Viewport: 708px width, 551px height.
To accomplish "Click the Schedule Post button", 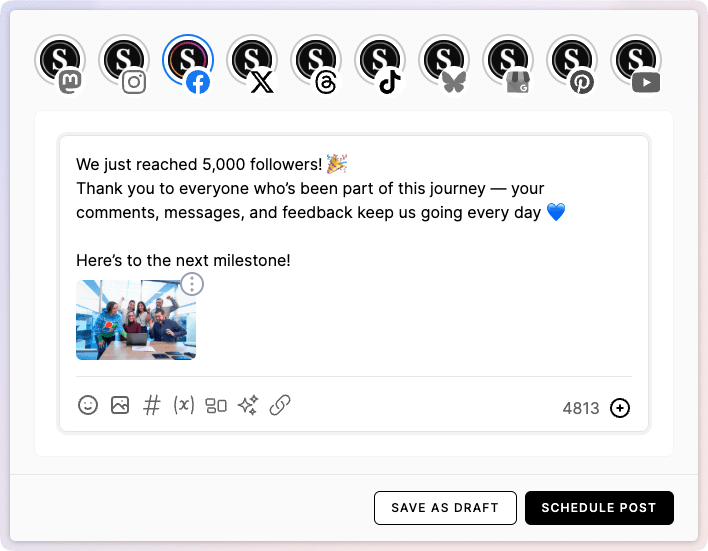I will [x=599, y=508].
